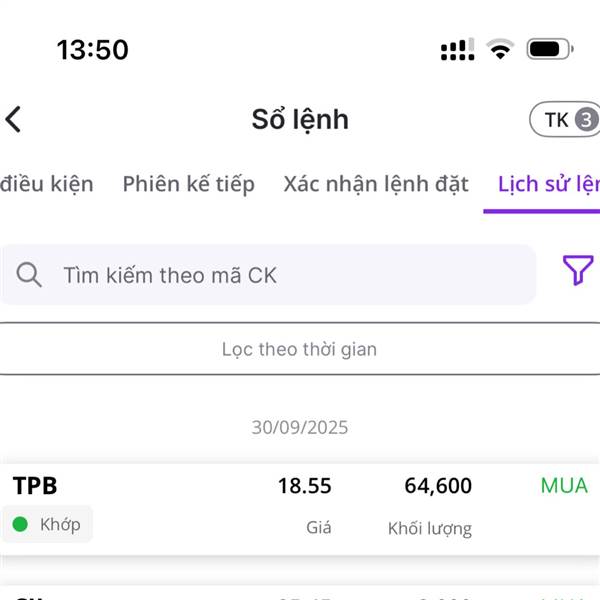This screenshot has height=600, width=600.
Task: Open the filter funnel icon
Action: (x=578, y=270)
